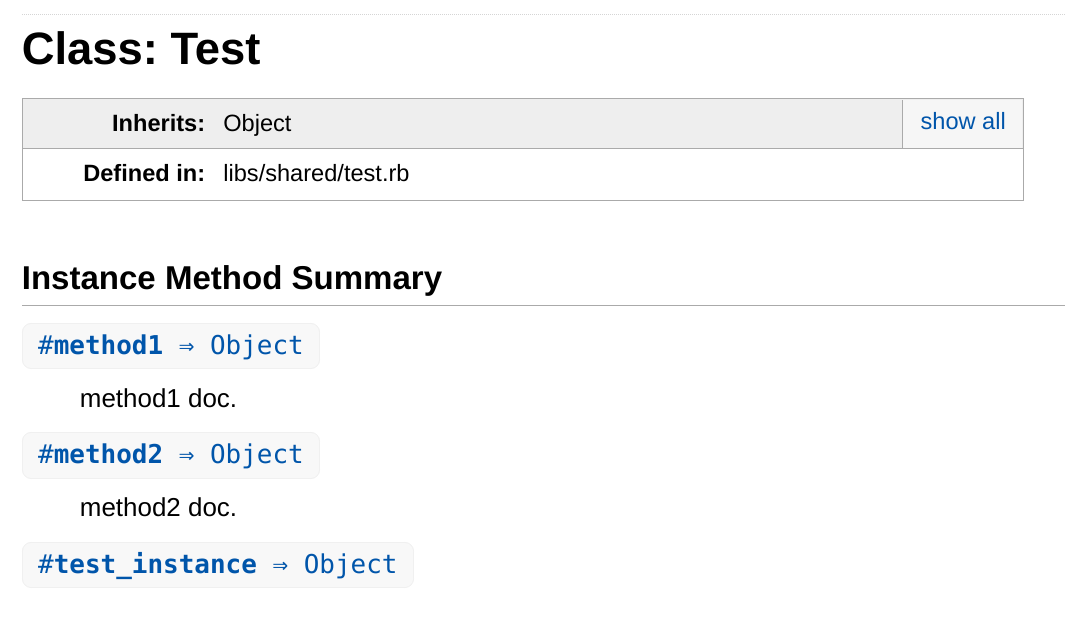1065x636 pixels.
Task: Click the "Class: Test" page heading
Action: (141, 49)
